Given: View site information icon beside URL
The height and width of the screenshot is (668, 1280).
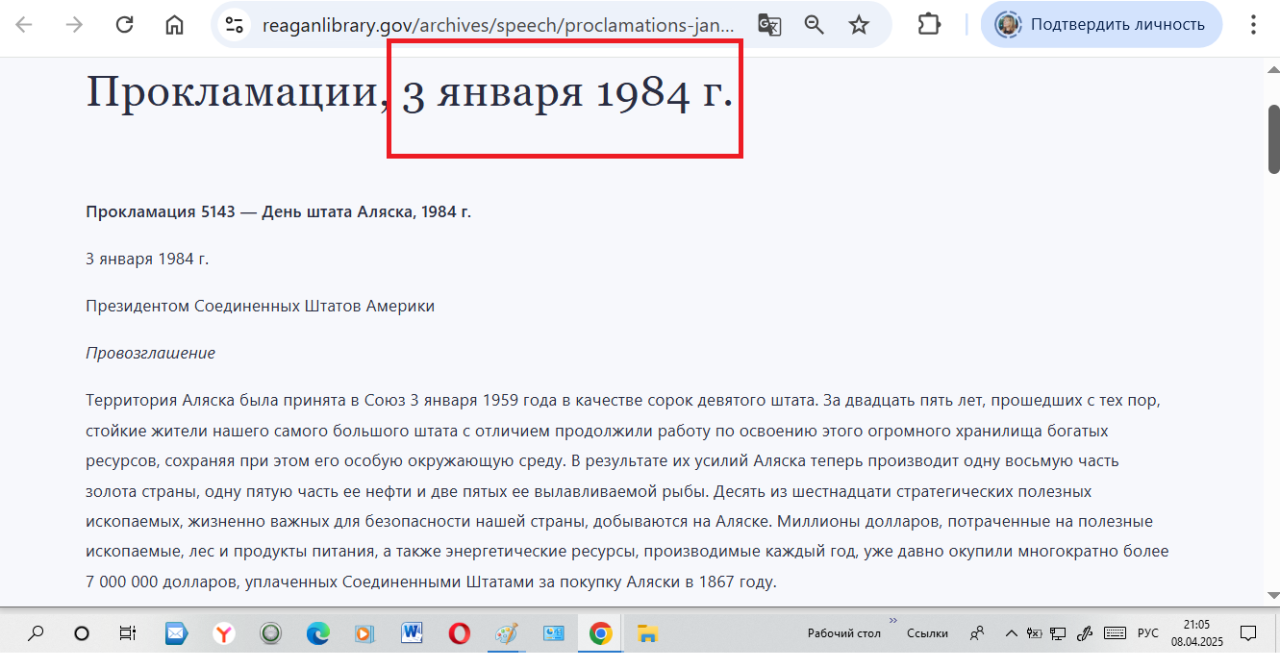Looking at the screenshot, I should 235,25.
